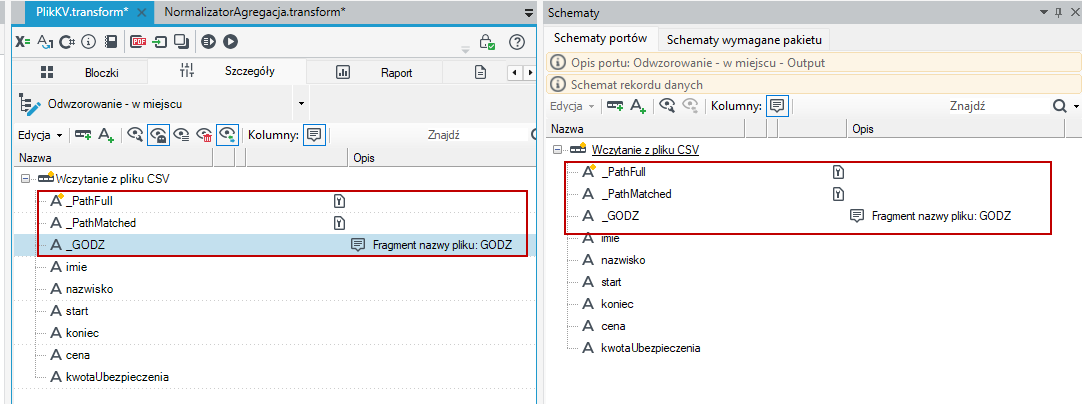Switch to the NormalizatorAgregacja.transform tab

coord(255,12)
